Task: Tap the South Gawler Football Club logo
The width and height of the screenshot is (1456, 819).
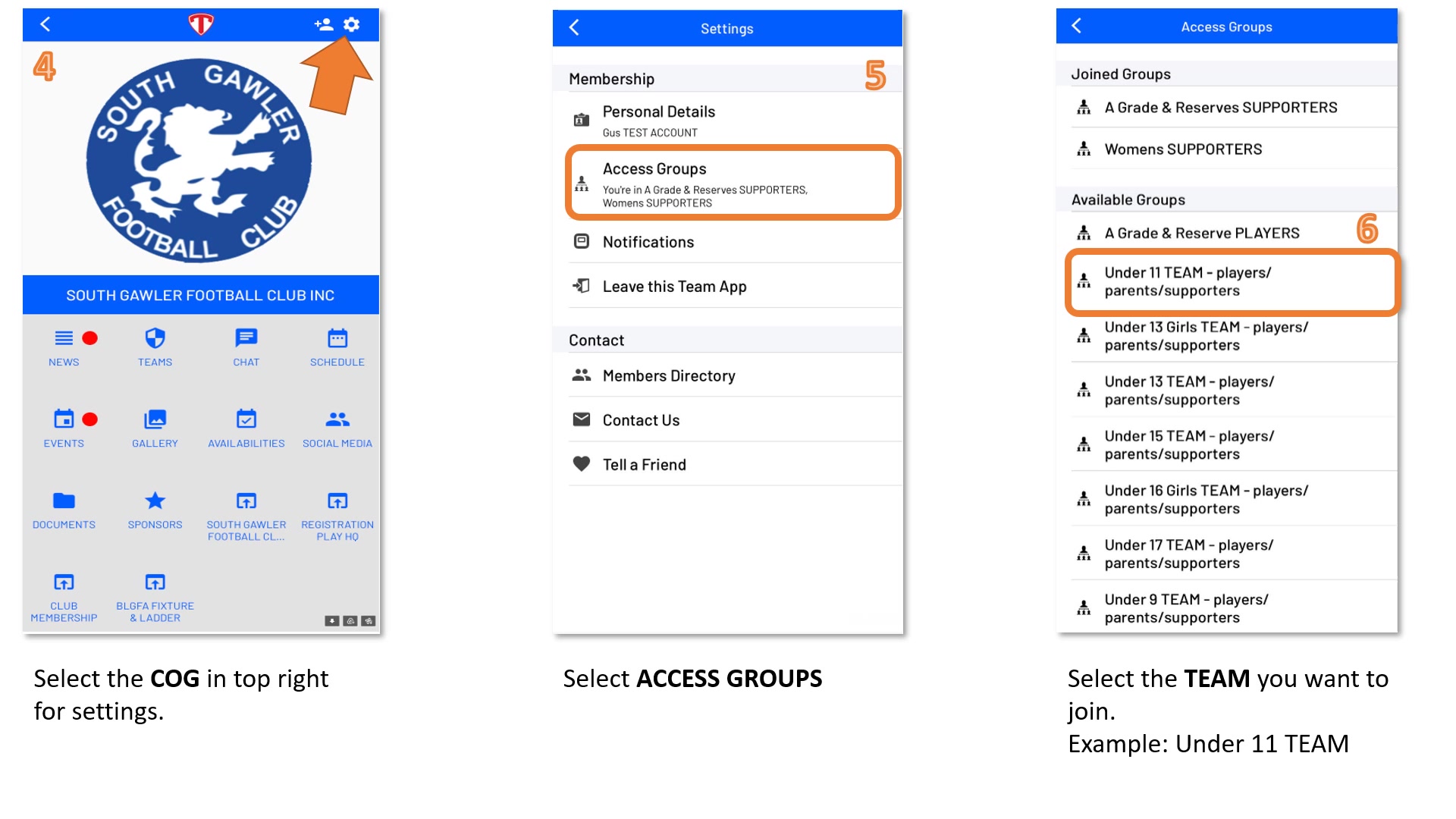Action: click(199, 162)
